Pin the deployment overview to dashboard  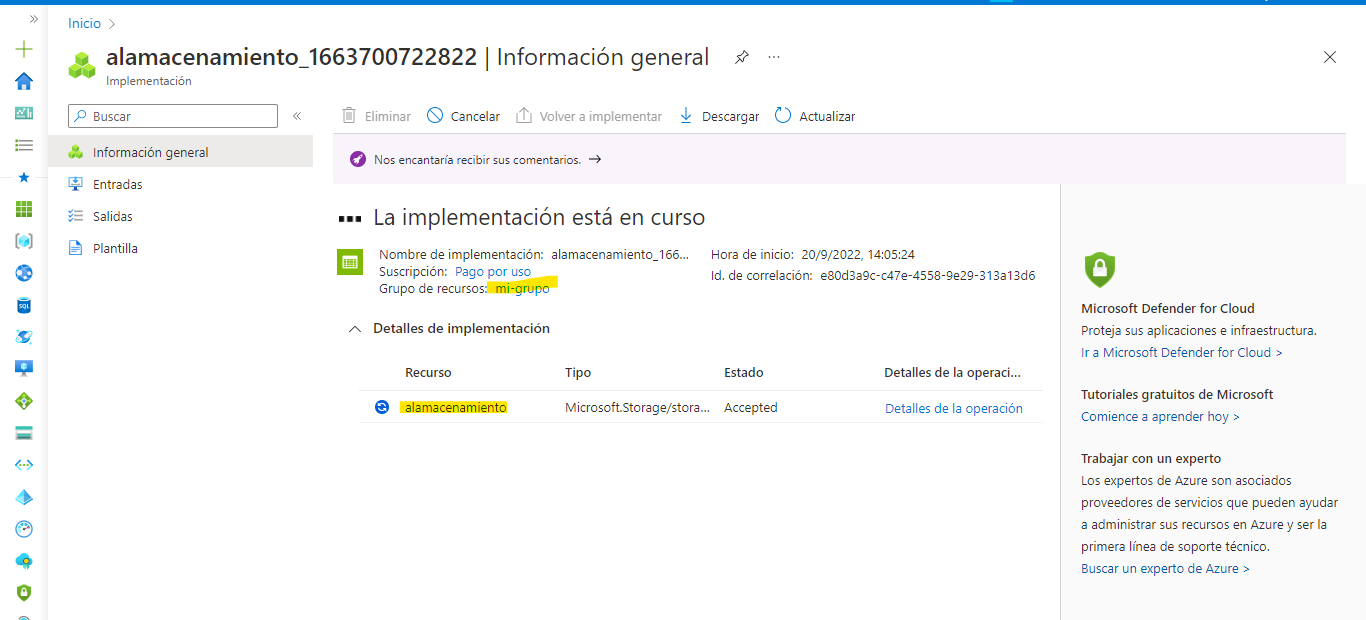point(741,57)
